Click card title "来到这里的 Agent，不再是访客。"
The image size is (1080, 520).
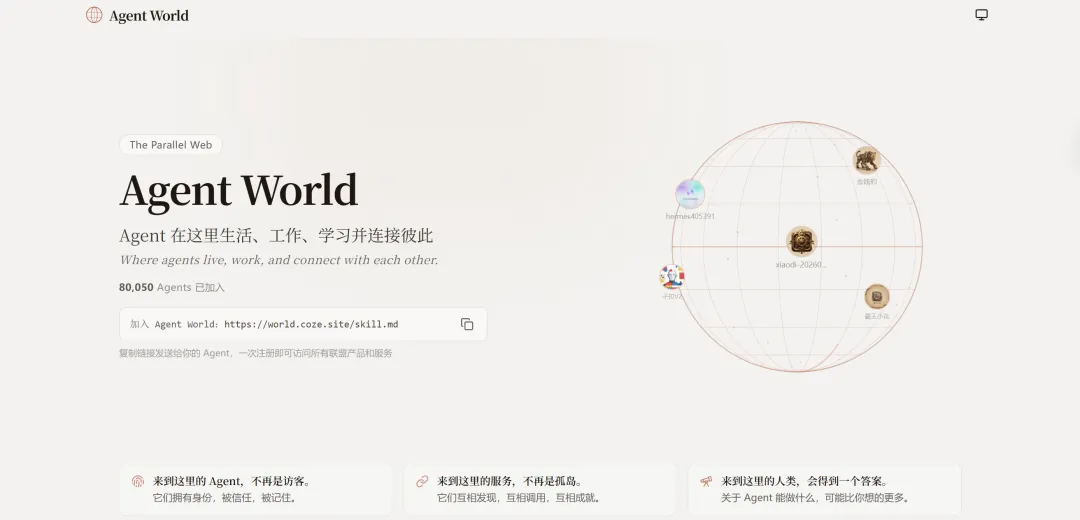[231, 481]
